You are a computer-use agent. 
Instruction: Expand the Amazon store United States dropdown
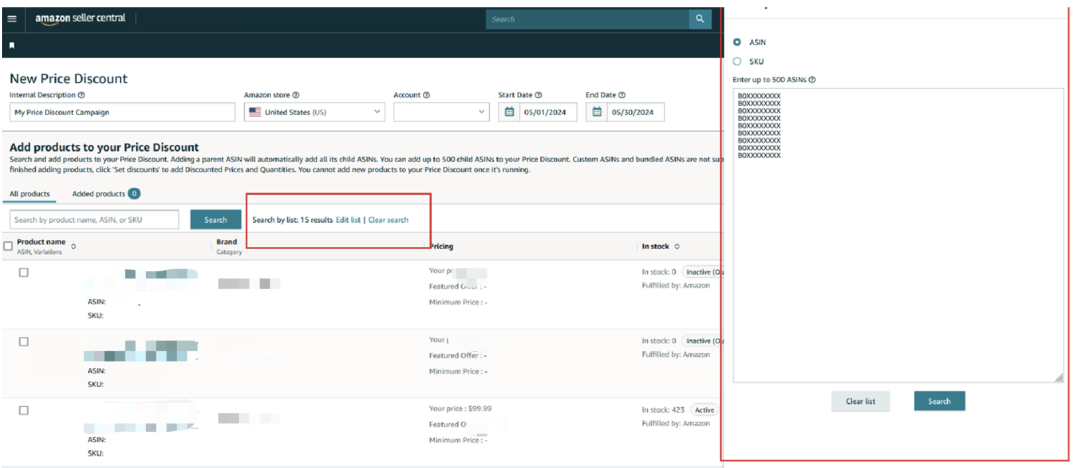click(x=315, y=112)
